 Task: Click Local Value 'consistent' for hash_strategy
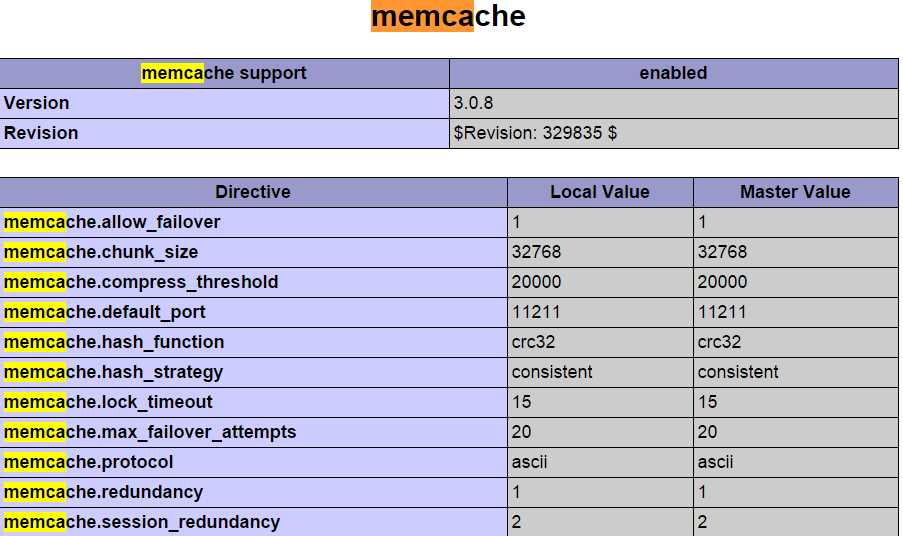click(x=552, y=372)
